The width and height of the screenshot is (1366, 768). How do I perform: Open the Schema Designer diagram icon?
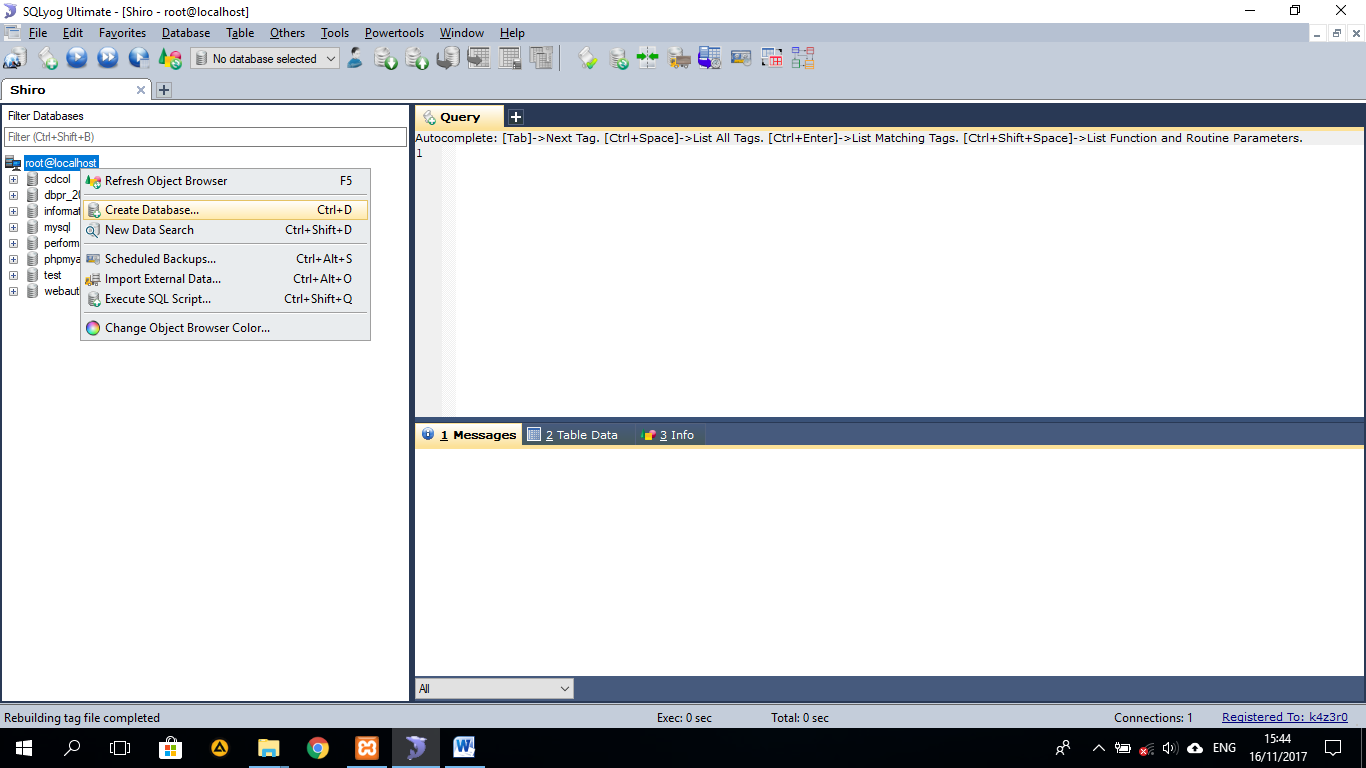coord(803,58)
